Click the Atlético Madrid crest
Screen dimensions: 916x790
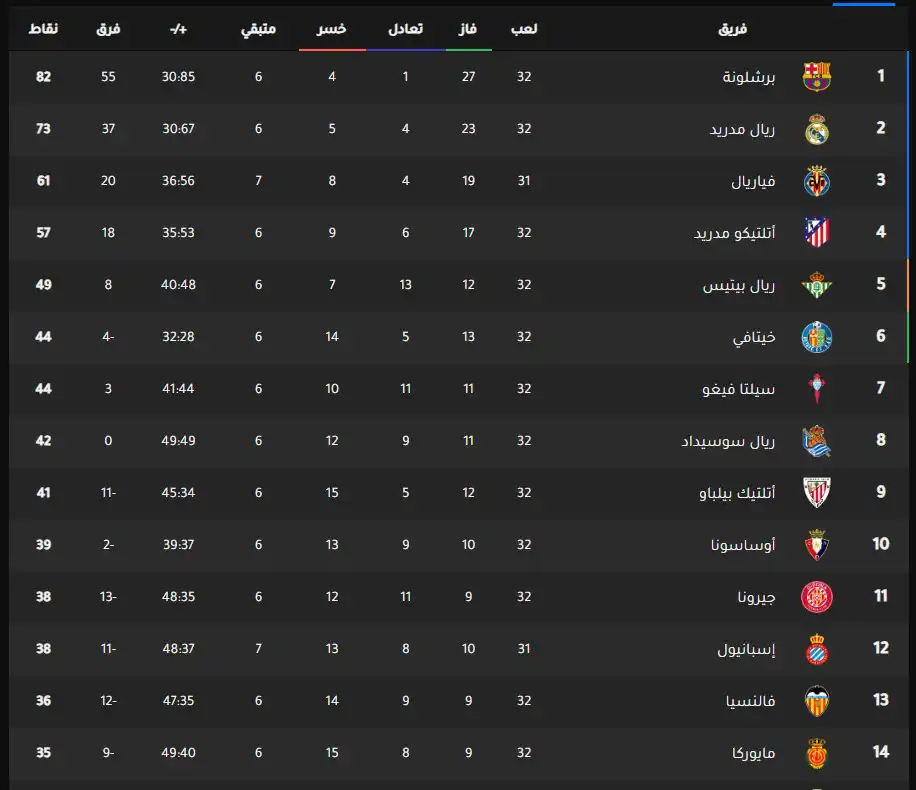817,233
